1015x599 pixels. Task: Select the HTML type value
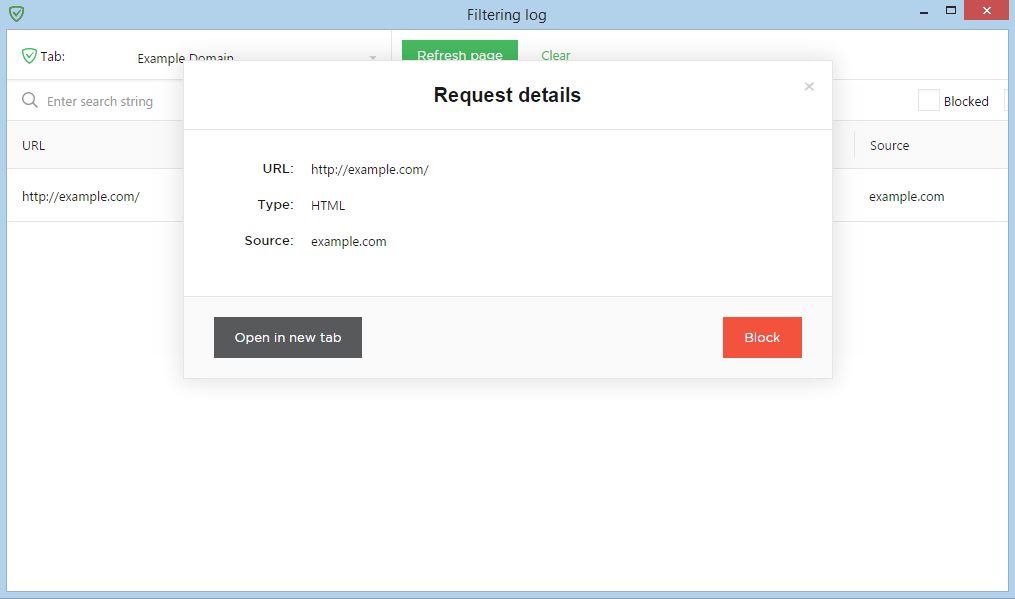point(328,205)
